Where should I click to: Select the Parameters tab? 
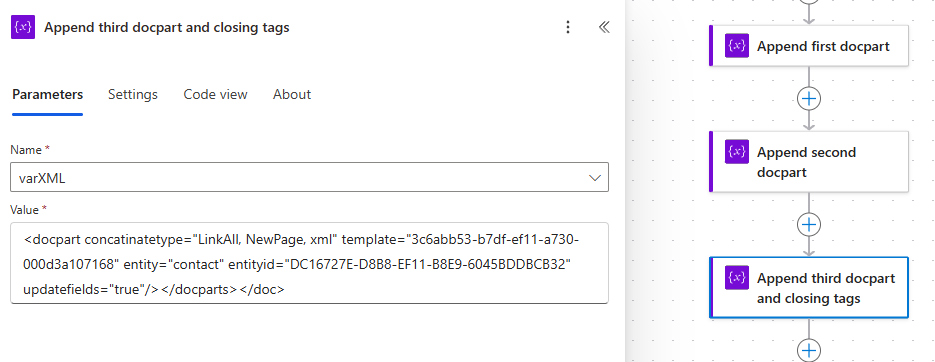click(48, 94)
